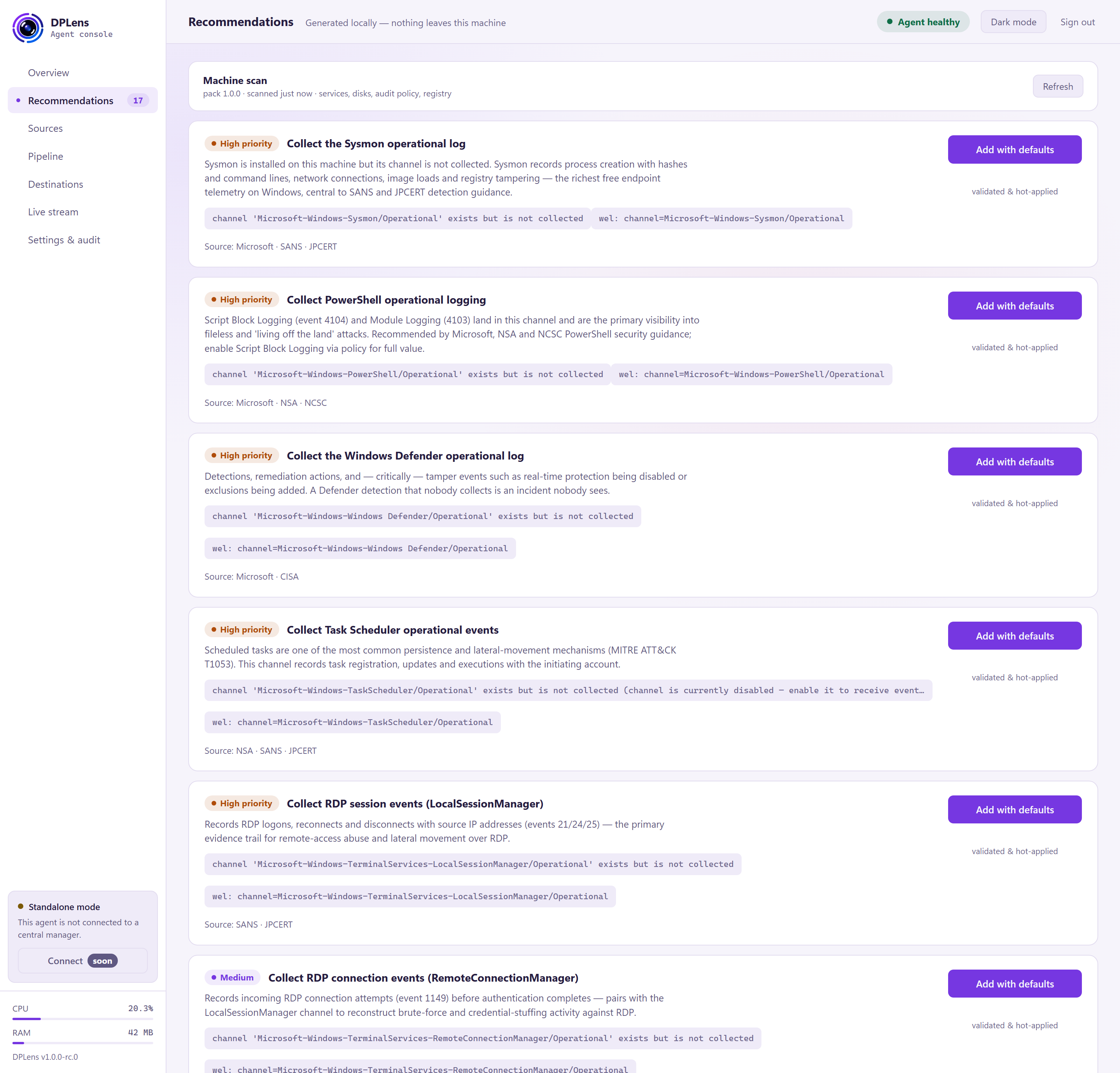Navigate to Destinations
Screen dimensions: 1120x1073
point(83,184)
